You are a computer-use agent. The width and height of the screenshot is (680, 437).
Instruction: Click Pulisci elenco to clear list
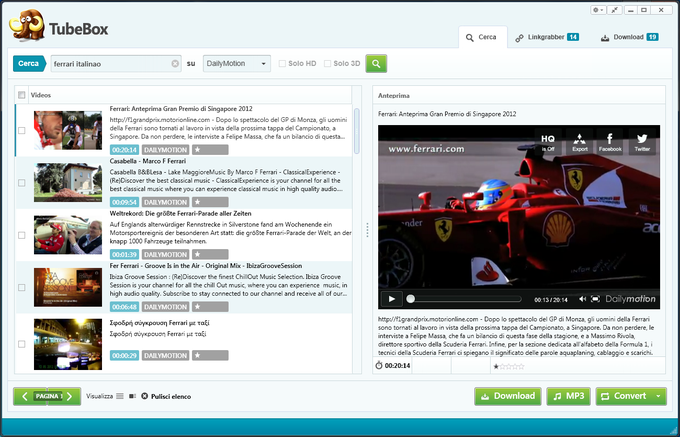pyautogui.click(x=166, y=396)
